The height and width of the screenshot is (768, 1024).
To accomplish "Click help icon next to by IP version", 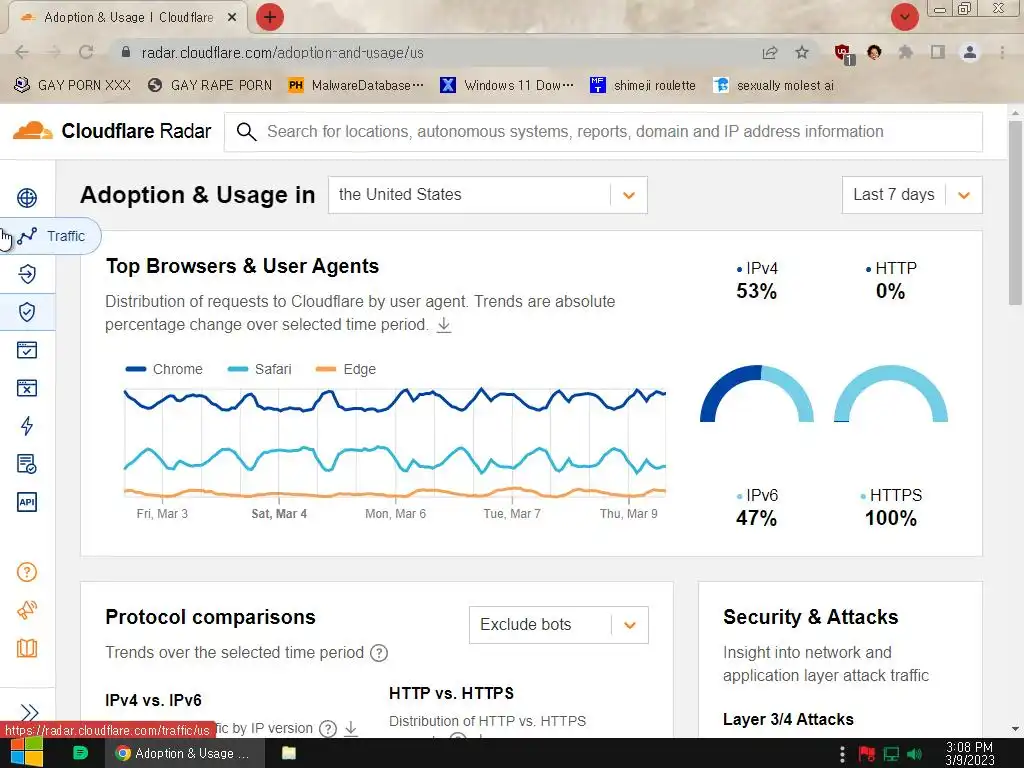I will [328, 728].
